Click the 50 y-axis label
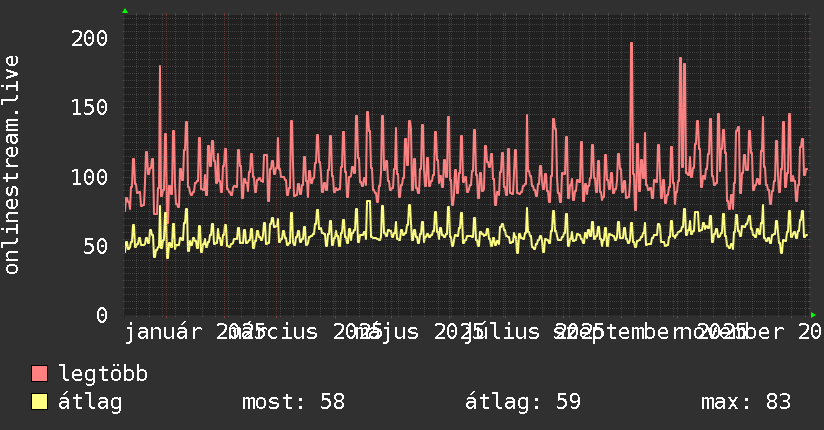The width and height of the screenshot is (824, 430). (x=96, y=246)
